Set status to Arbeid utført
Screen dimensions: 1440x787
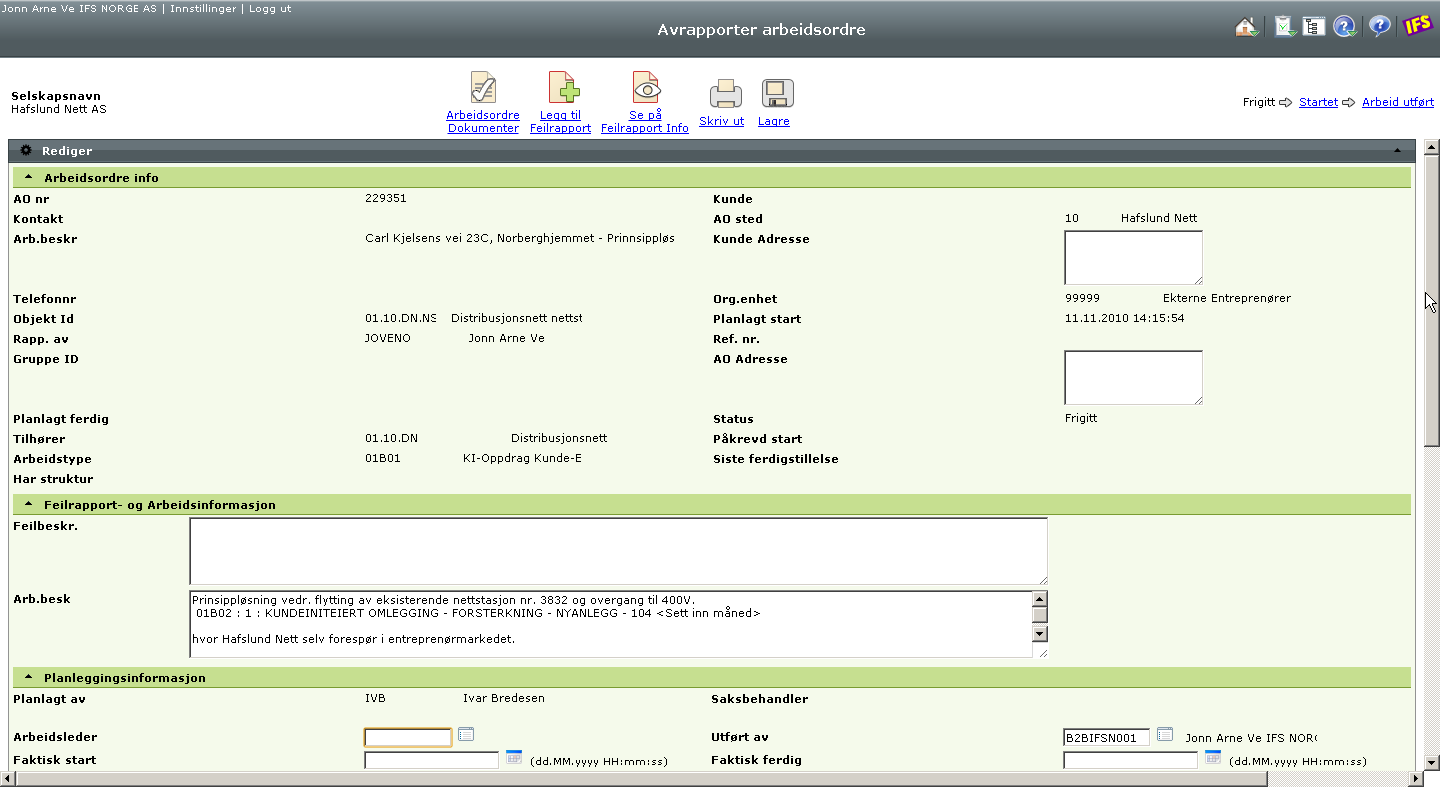[x=1398, y=102]
